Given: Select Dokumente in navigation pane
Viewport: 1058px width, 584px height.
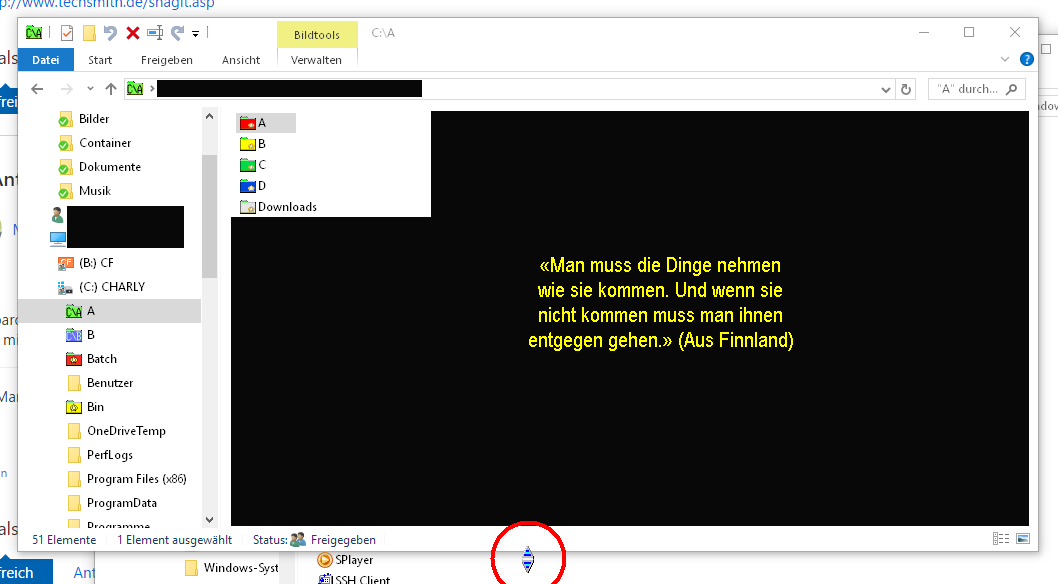Looking at the screenshot, I should pyautogui.click(x=109, y=167).
